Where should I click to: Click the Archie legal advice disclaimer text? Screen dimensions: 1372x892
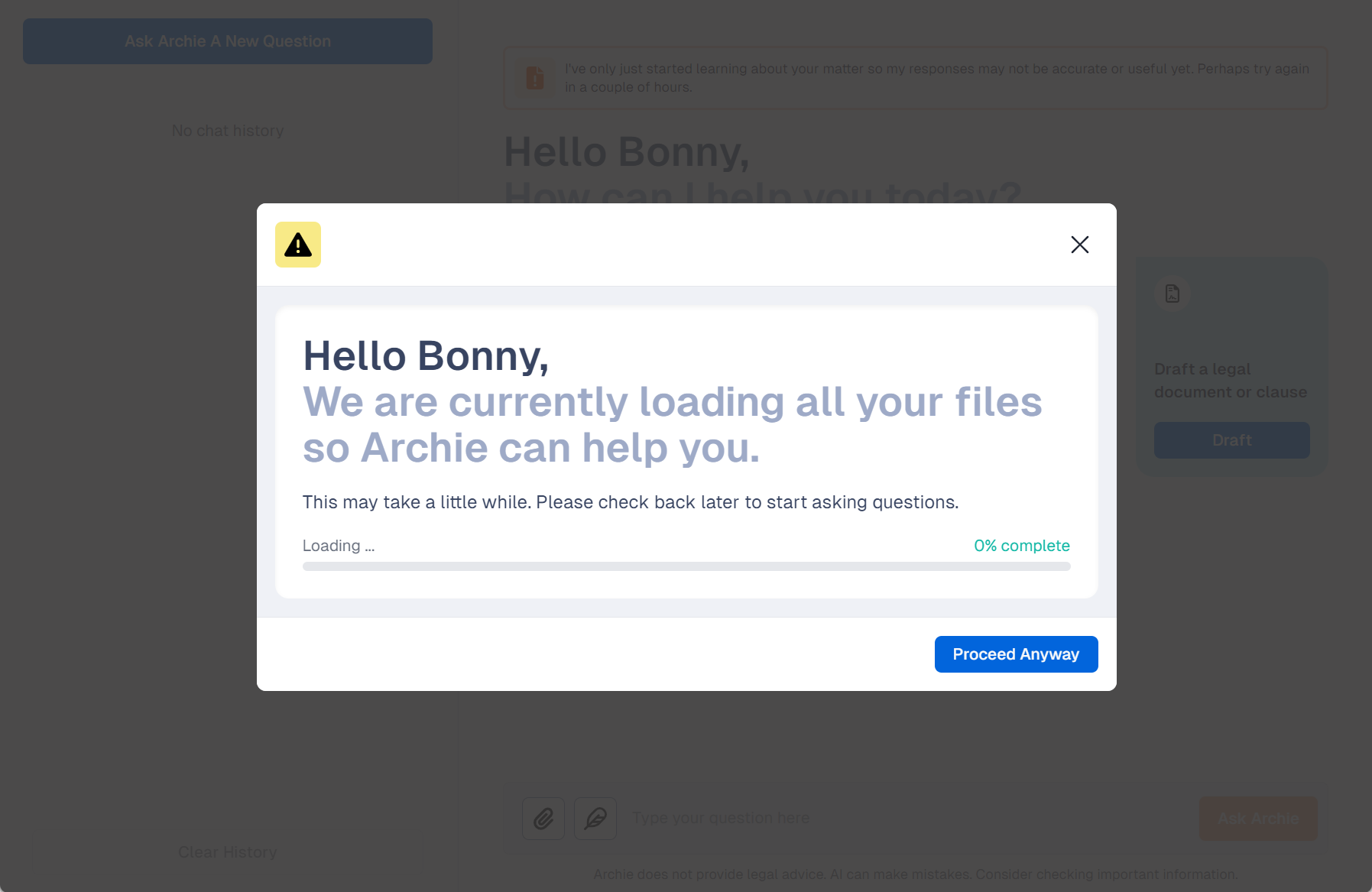click(x=916, y=874)
